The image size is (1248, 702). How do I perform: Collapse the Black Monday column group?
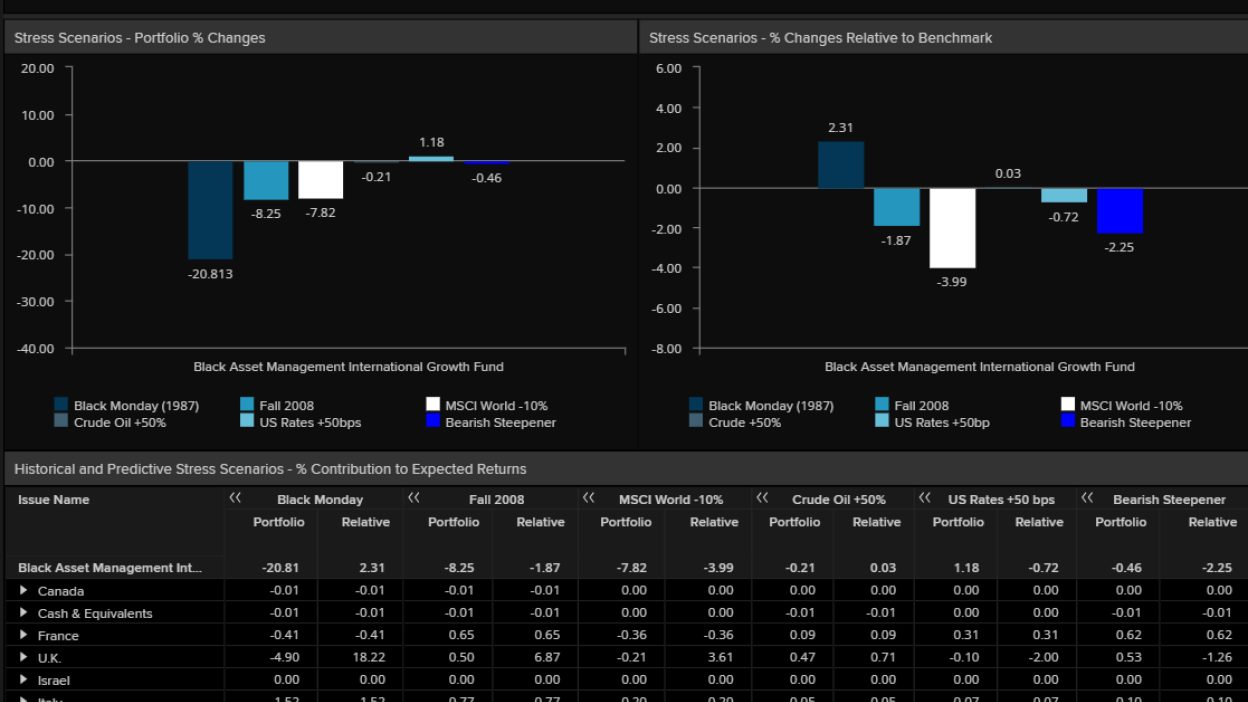[x=235, y=498]
